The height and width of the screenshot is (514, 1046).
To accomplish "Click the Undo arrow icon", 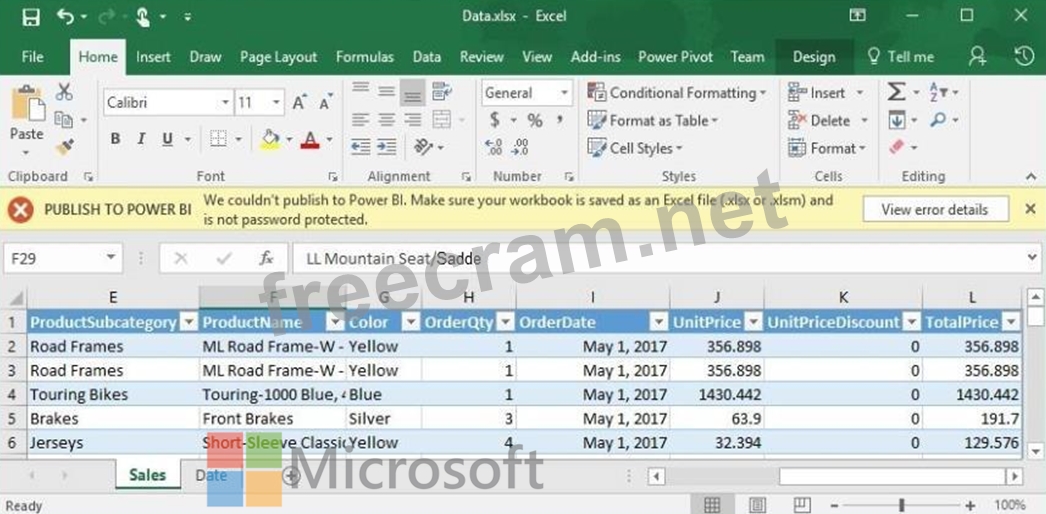I will [66, 16].
